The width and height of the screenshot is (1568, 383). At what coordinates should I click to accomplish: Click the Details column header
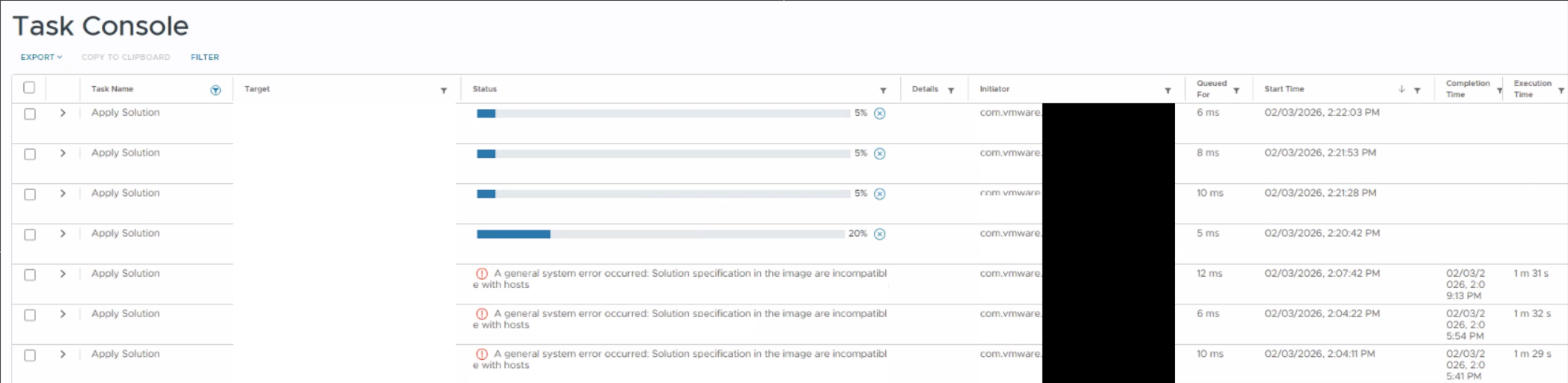[x=925, y=89]
